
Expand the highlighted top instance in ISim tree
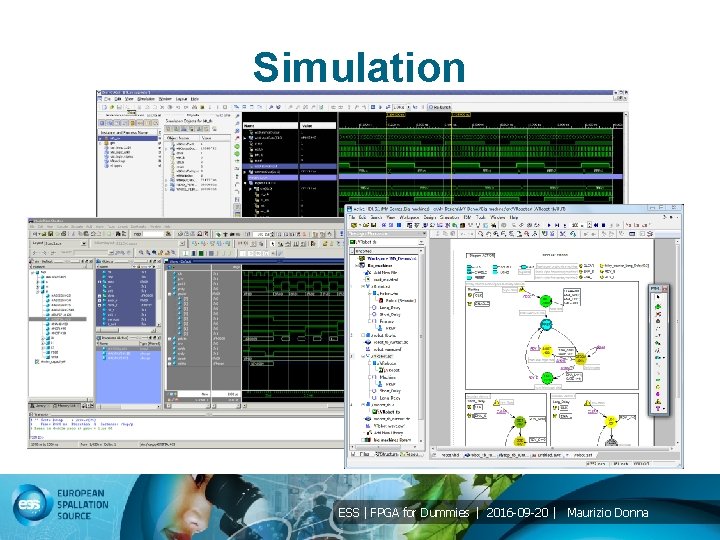(101, 138)
